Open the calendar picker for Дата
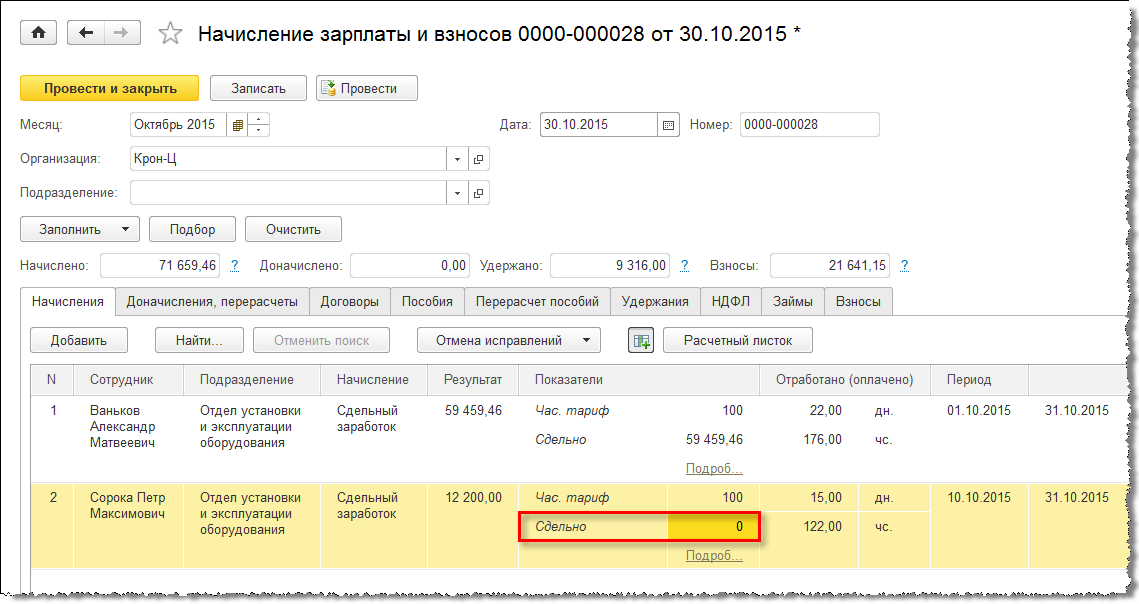 point(669,126)
